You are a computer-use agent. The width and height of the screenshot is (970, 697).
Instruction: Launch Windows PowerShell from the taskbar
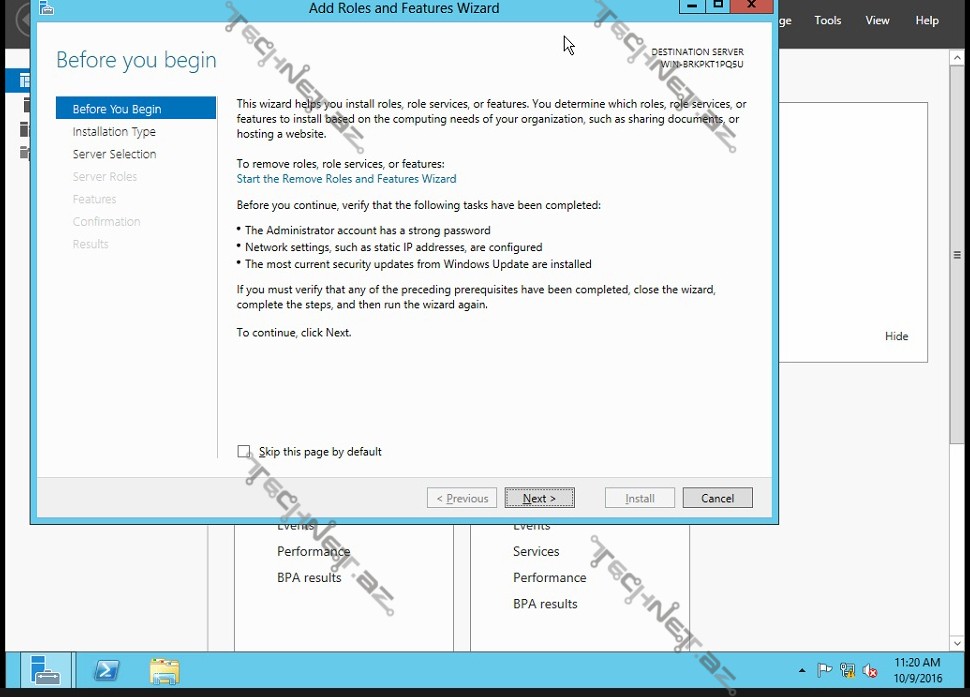pyautogui.click(x=106, y=670)
